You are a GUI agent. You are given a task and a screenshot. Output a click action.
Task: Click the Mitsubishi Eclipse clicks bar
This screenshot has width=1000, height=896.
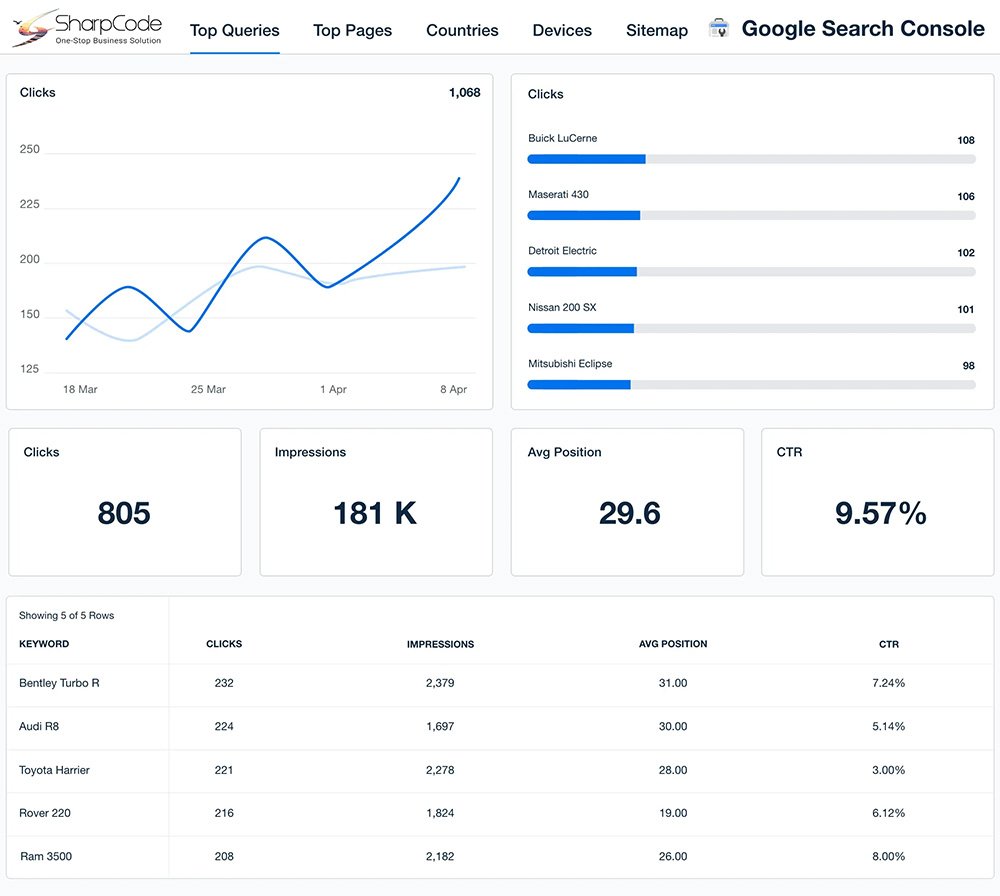click(751, 384)
